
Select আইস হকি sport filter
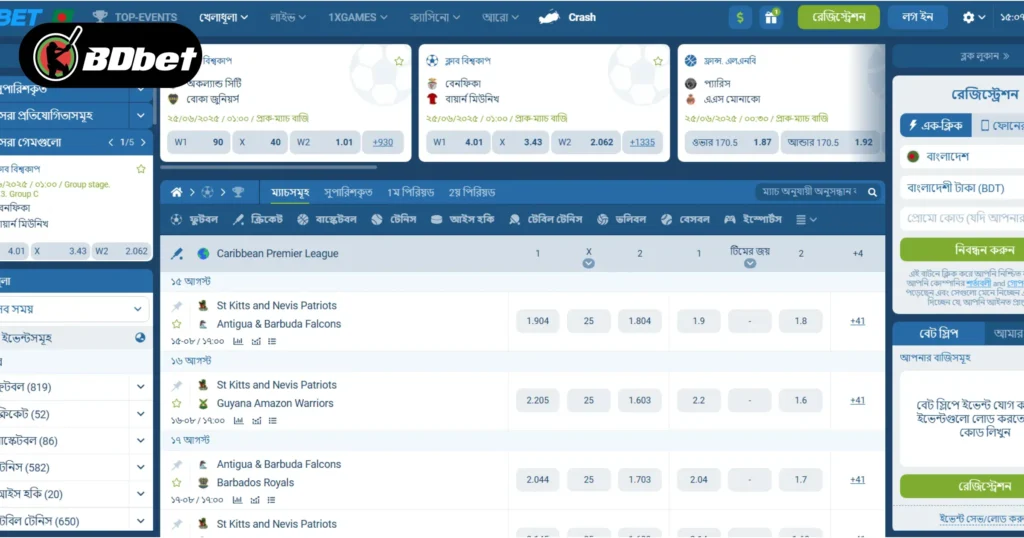point(462,219)
